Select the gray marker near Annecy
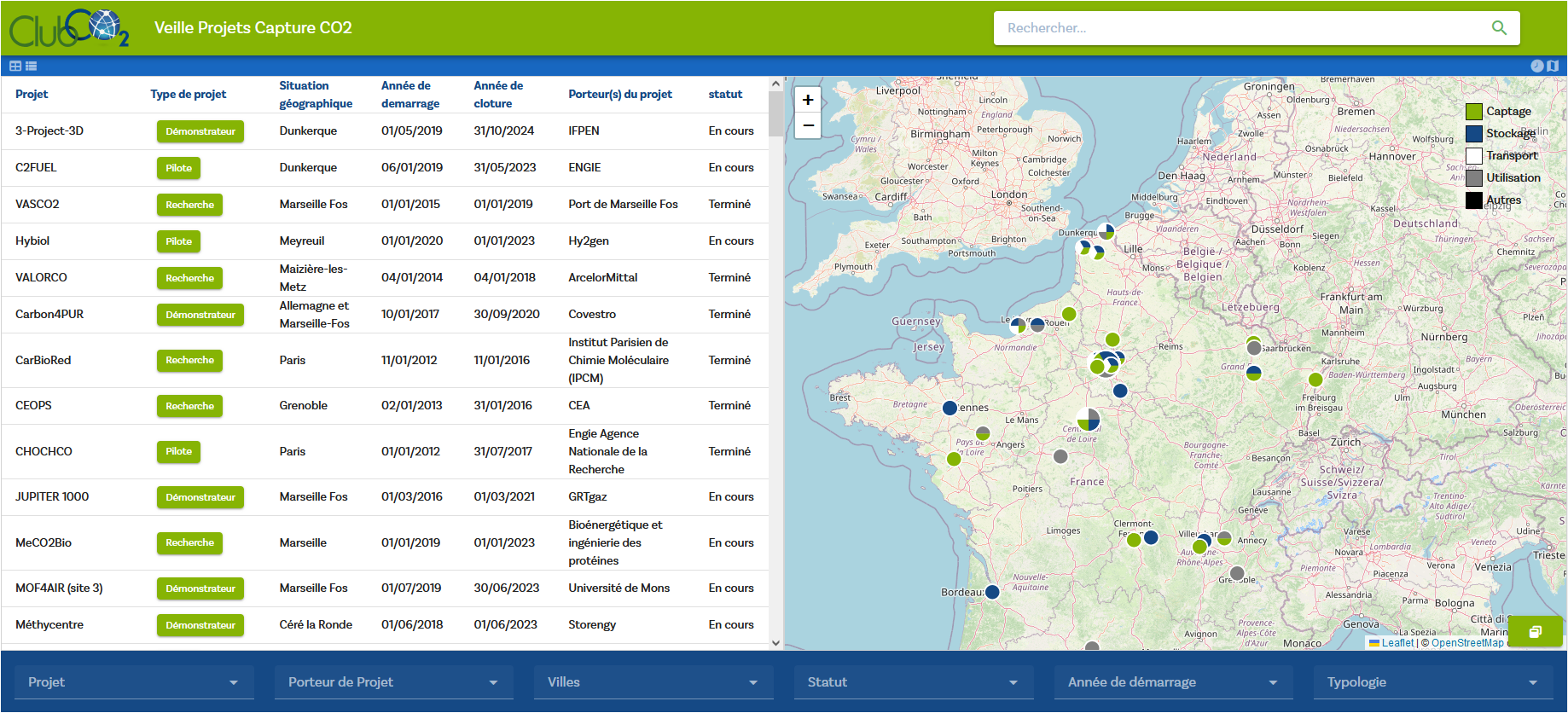This screenshot has height=713, width=1568. point(1224,538)
